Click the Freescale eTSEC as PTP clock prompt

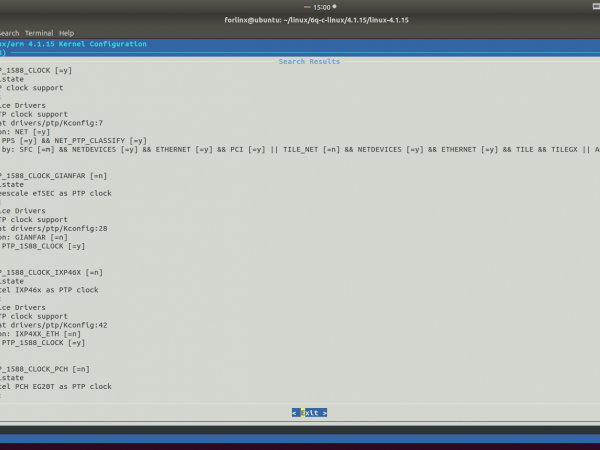(x=57, y=193)
